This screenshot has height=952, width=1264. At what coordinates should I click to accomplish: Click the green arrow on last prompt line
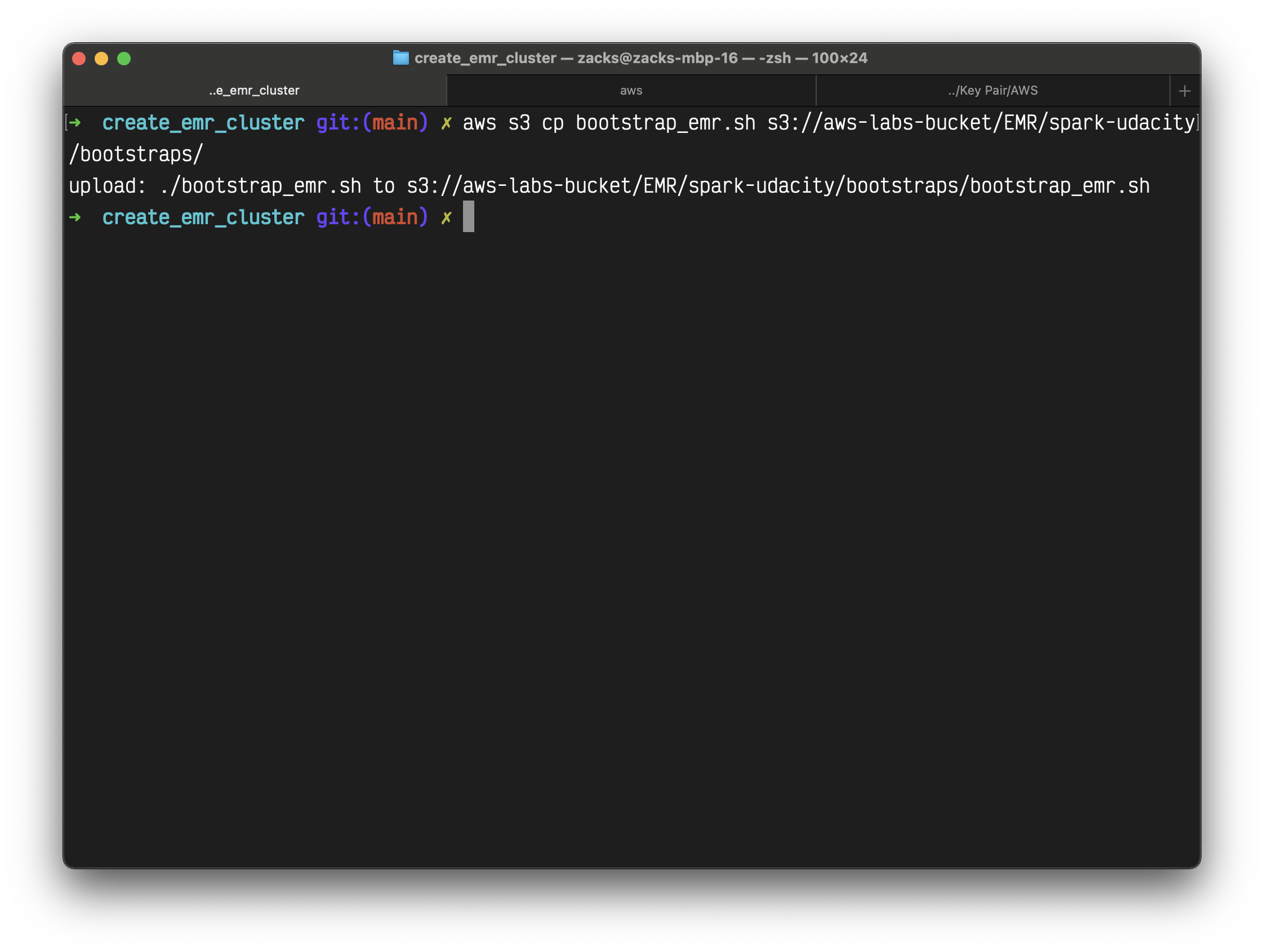(x=75, y=217)
